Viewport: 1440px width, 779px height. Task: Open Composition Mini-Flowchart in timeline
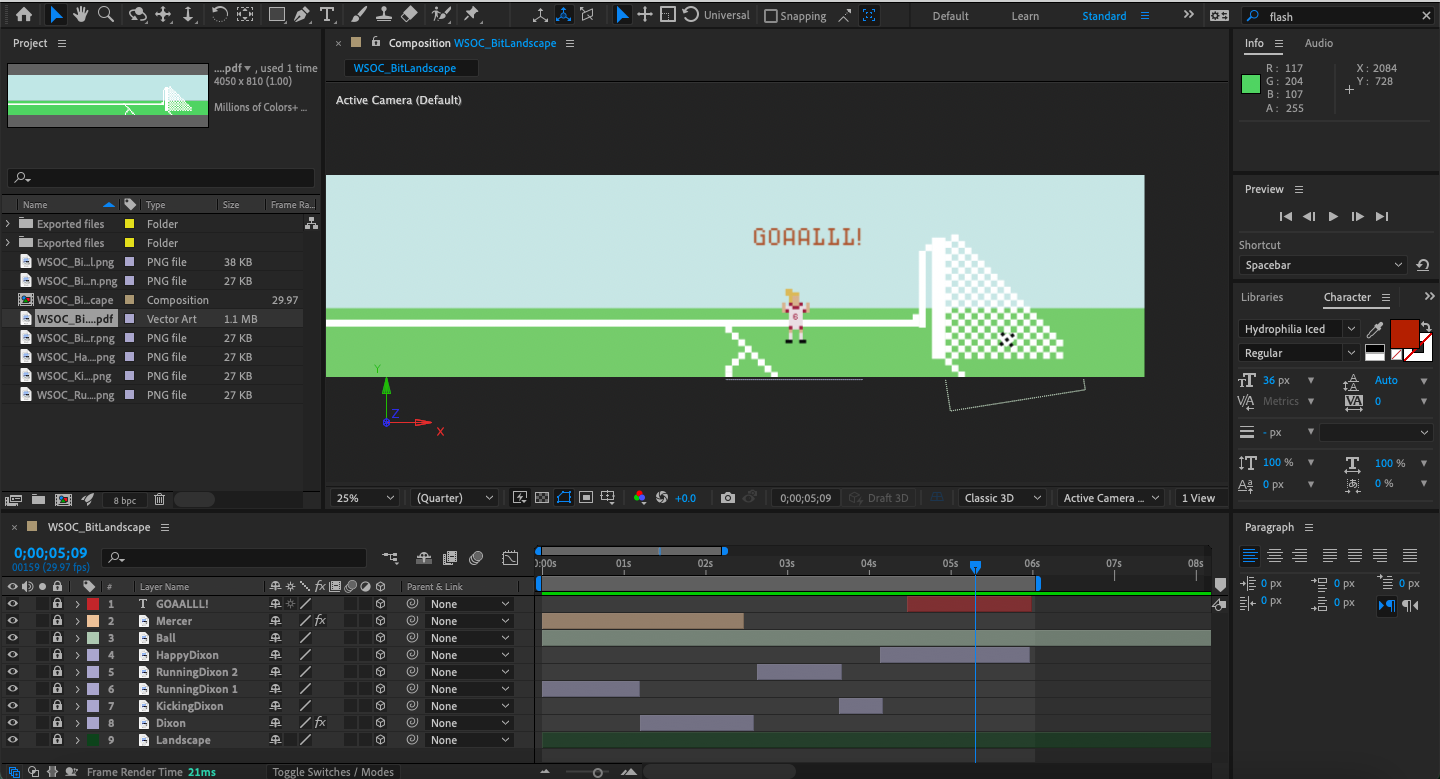[390, 558]
